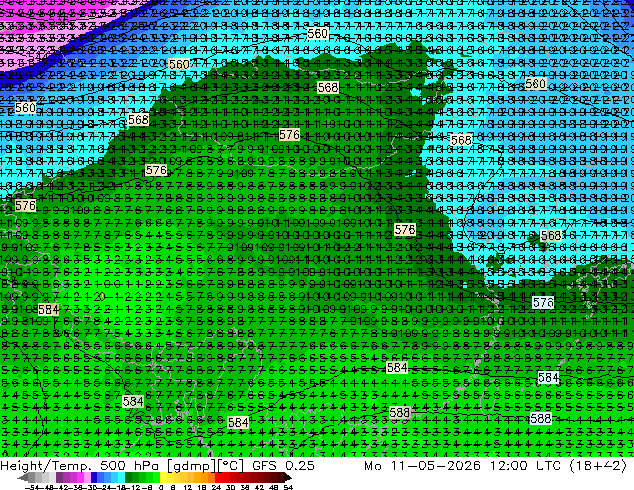Pick the dark blue legend swatch

[94, 478]
